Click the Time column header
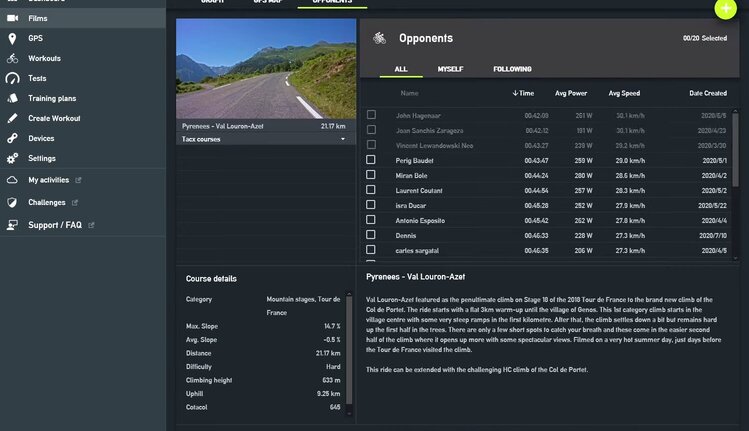Screen dimensions: 749x431 [x=526, y=93]
